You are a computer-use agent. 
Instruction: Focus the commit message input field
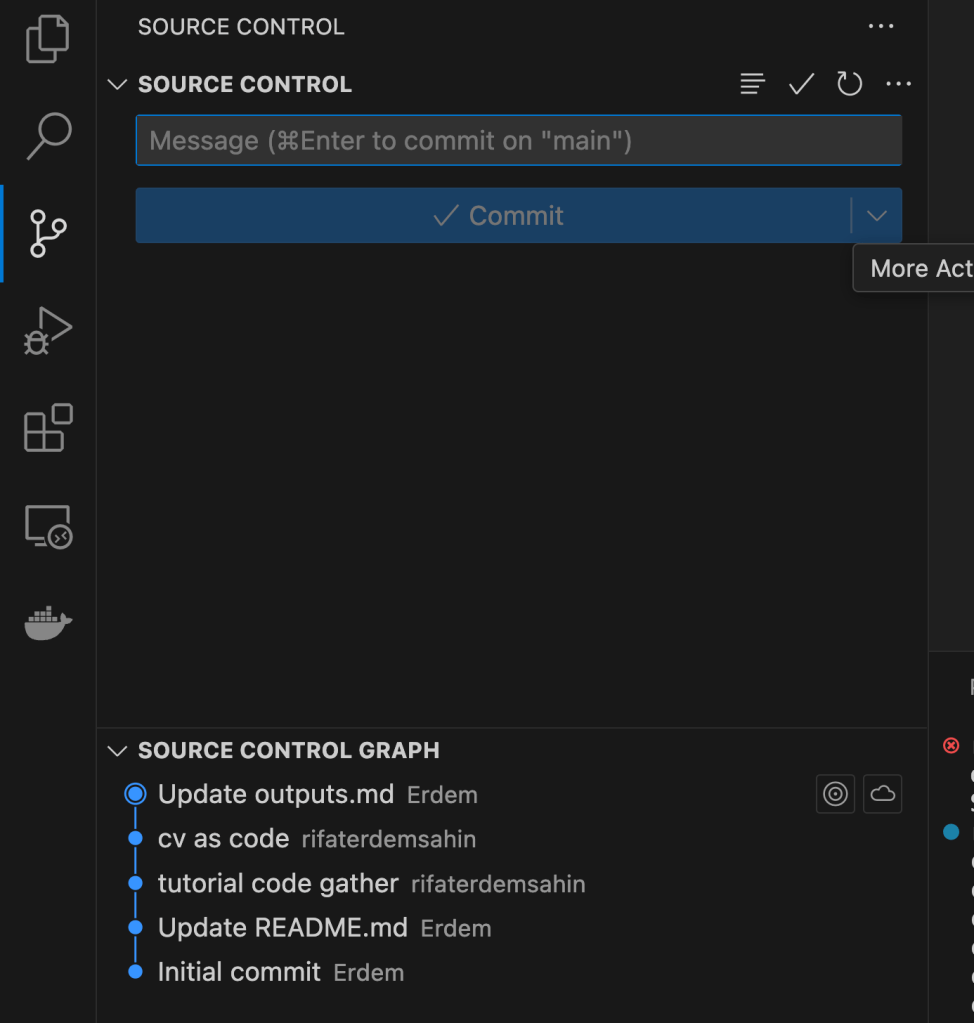(519, 140)
